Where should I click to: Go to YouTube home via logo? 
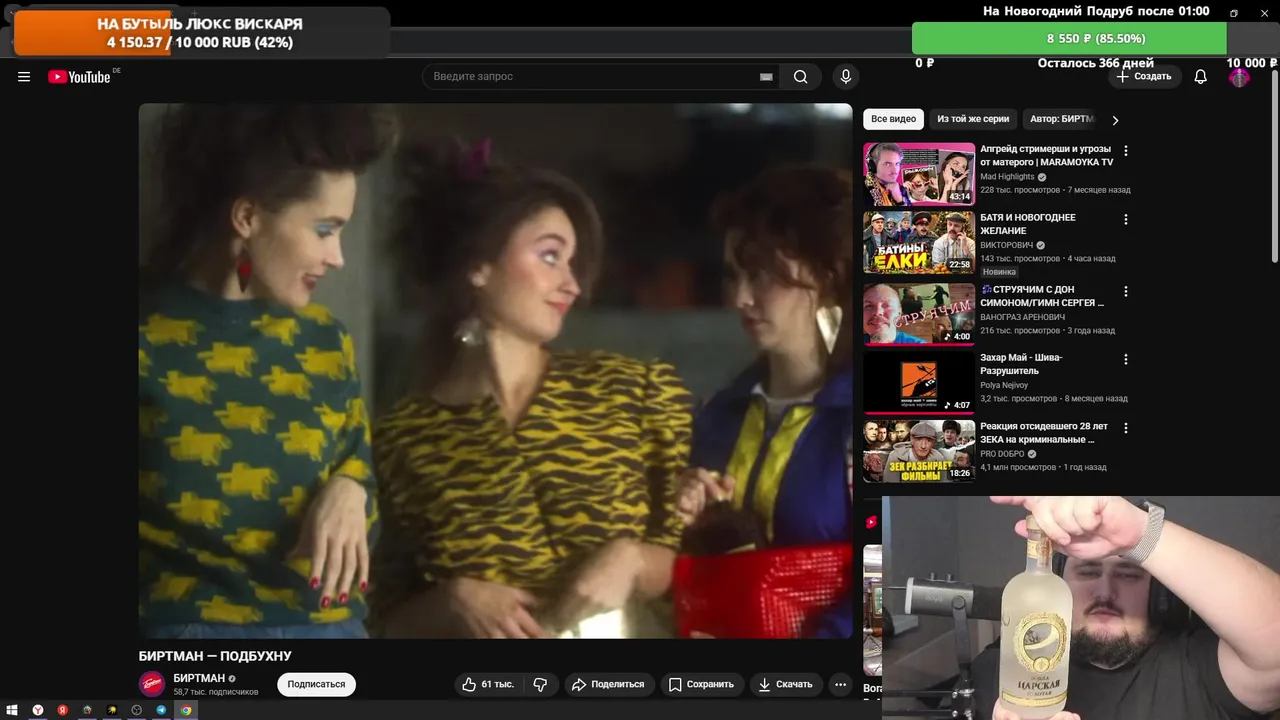pos(79,77)
